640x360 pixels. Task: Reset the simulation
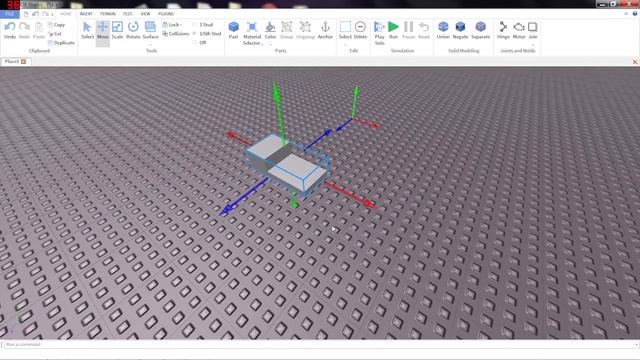(x=424, y=31)
